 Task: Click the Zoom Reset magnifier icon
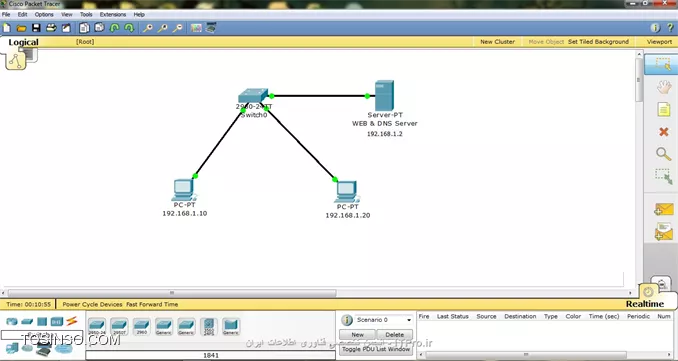tap(163, 28)
